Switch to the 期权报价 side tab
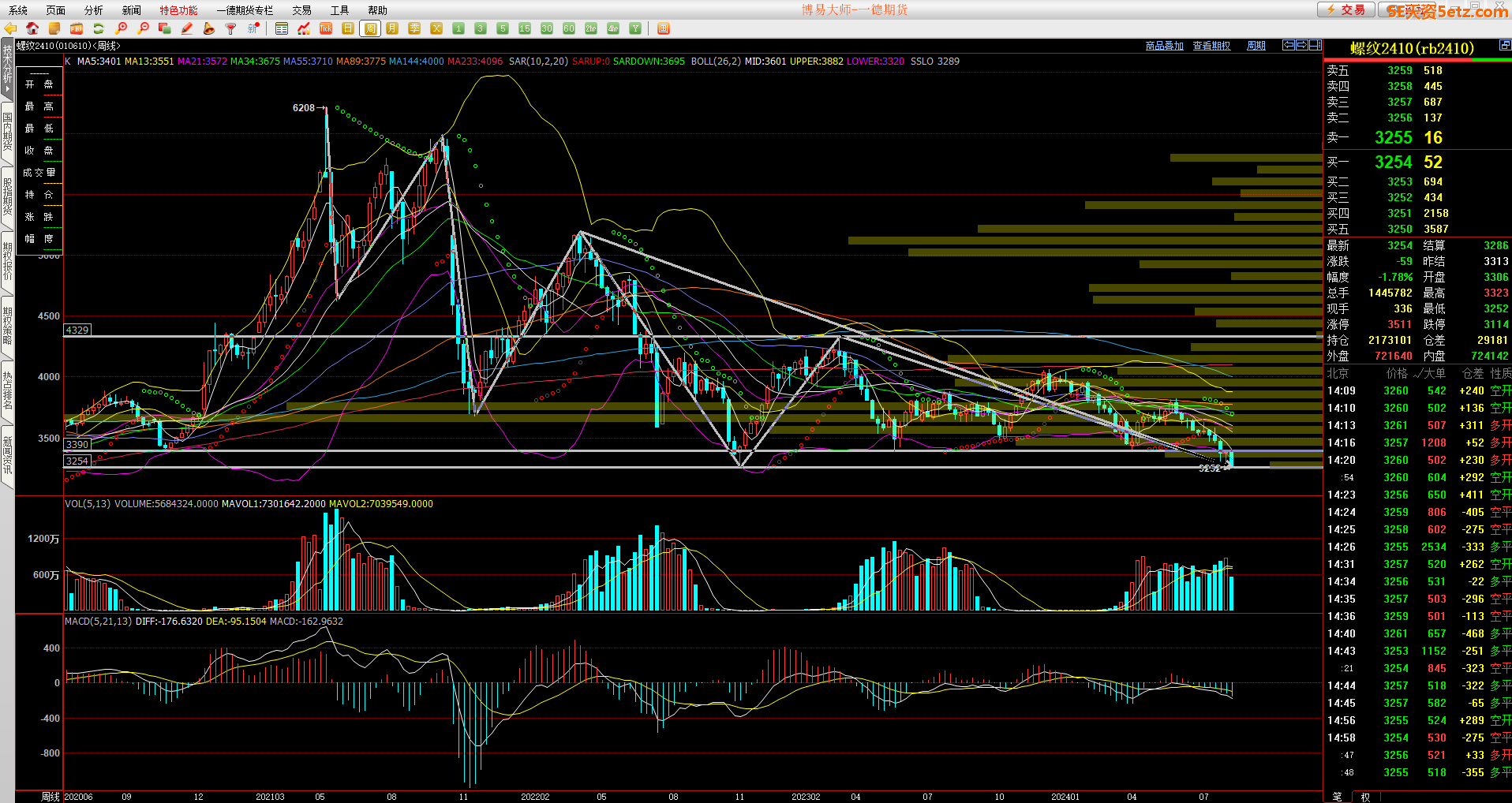This screenshot has height=803, width=1512. (7, 261)
